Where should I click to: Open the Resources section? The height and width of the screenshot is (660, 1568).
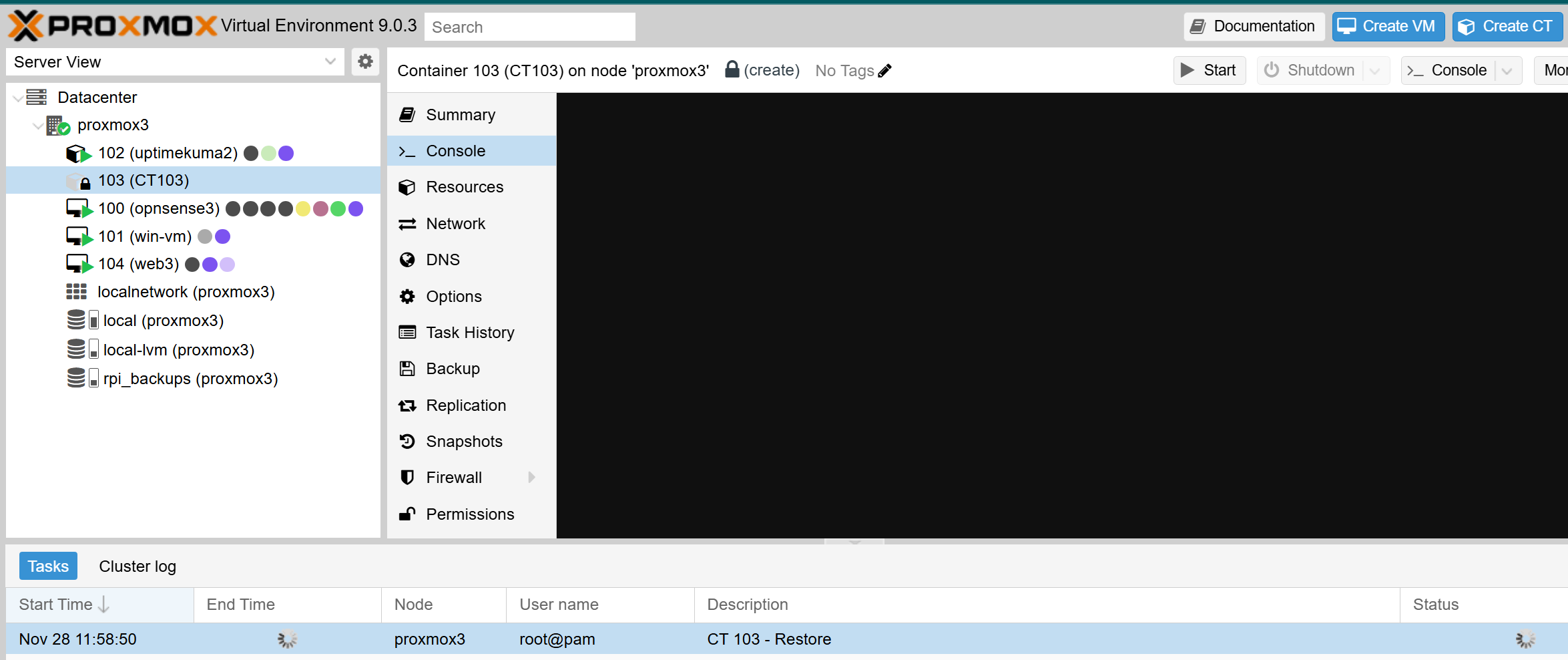tap(471, 187)
